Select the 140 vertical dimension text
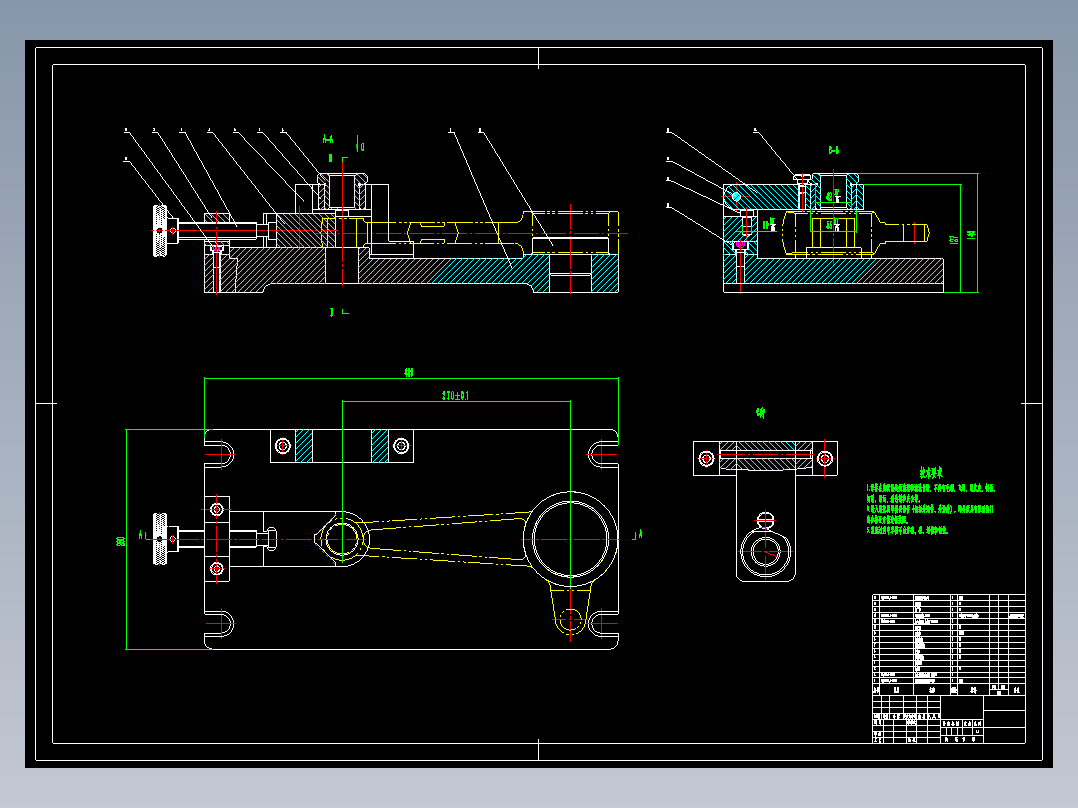The image size is (1078, 808). [971, 234]
